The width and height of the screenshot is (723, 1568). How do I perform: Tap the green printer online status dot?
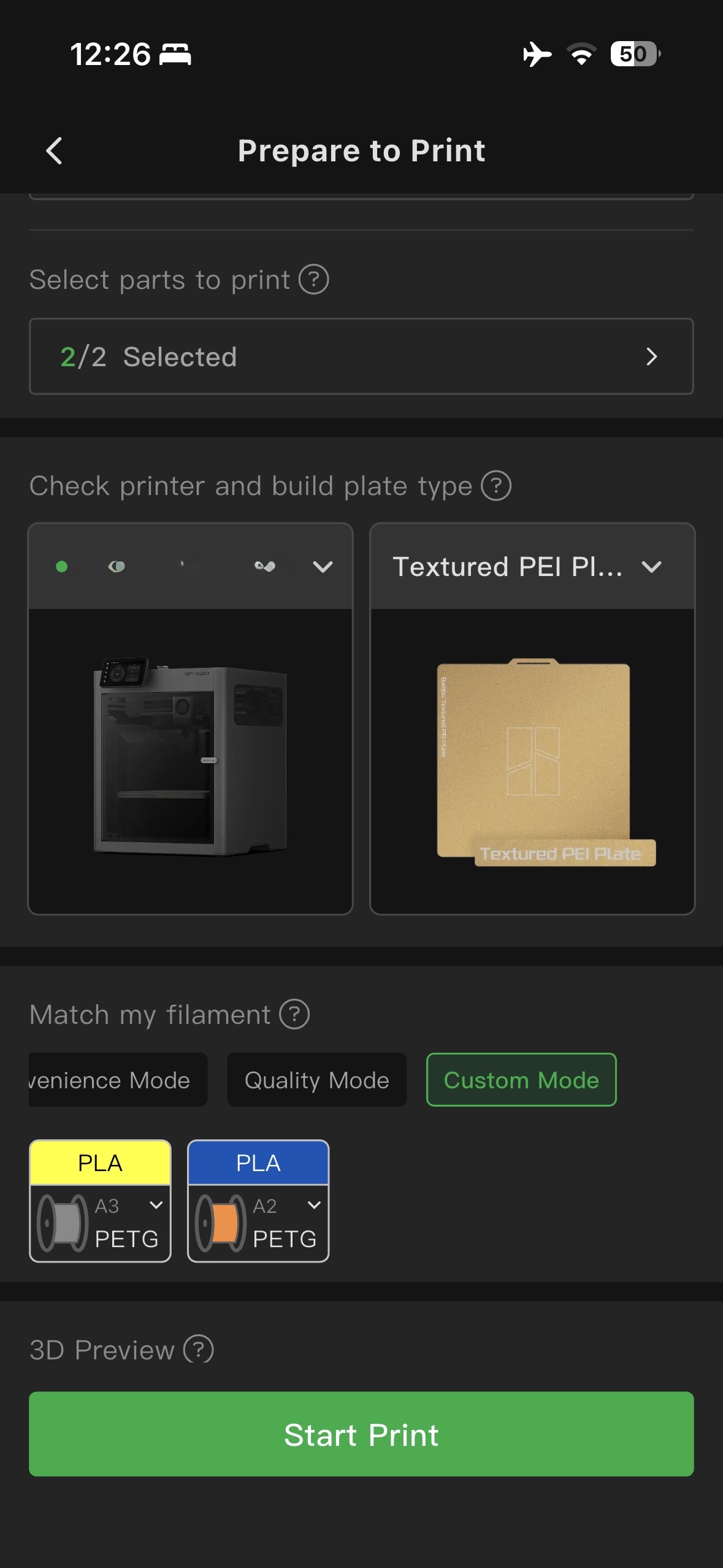[61, 567]
